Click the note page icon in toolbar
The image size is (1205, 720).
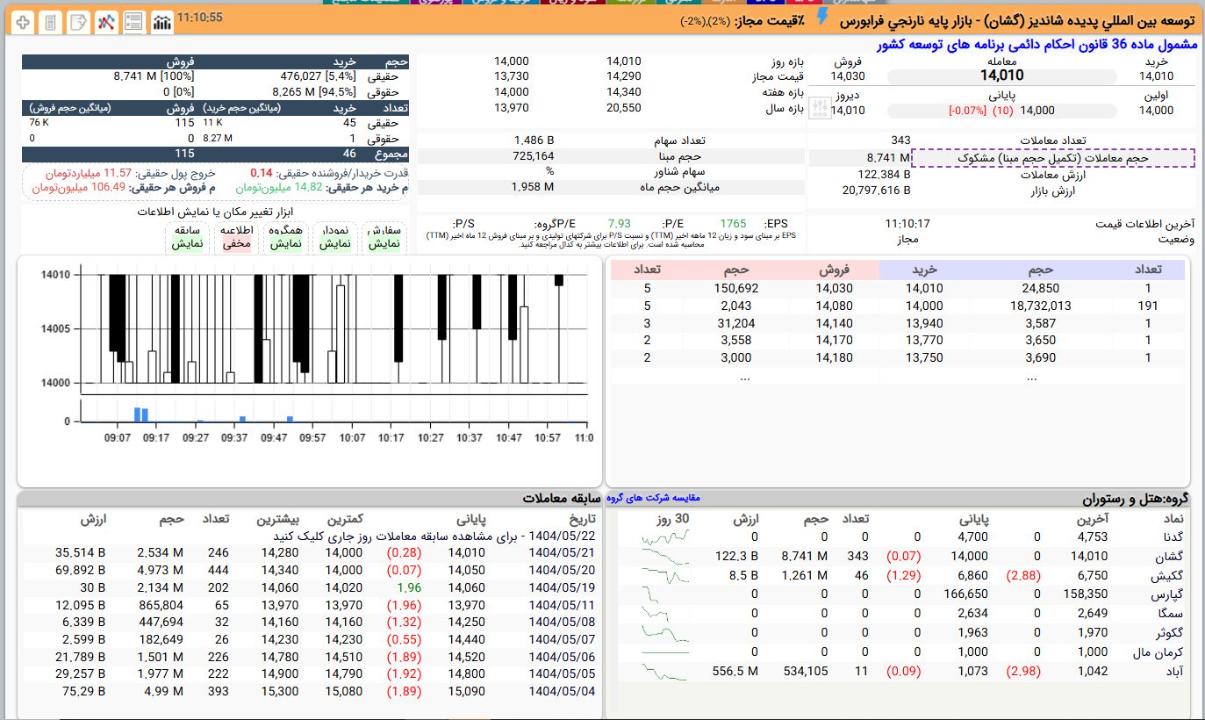78,20
